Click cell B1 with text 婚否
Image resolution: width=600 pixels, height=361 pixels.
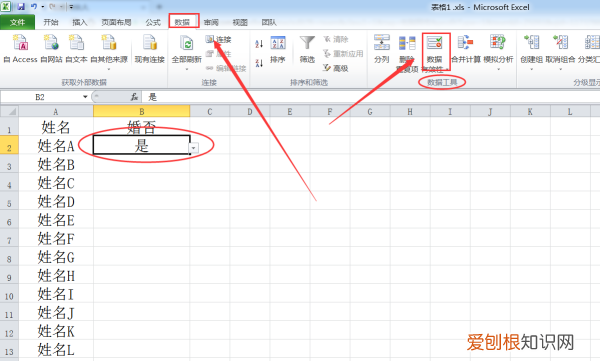click(x=142, y=127)
